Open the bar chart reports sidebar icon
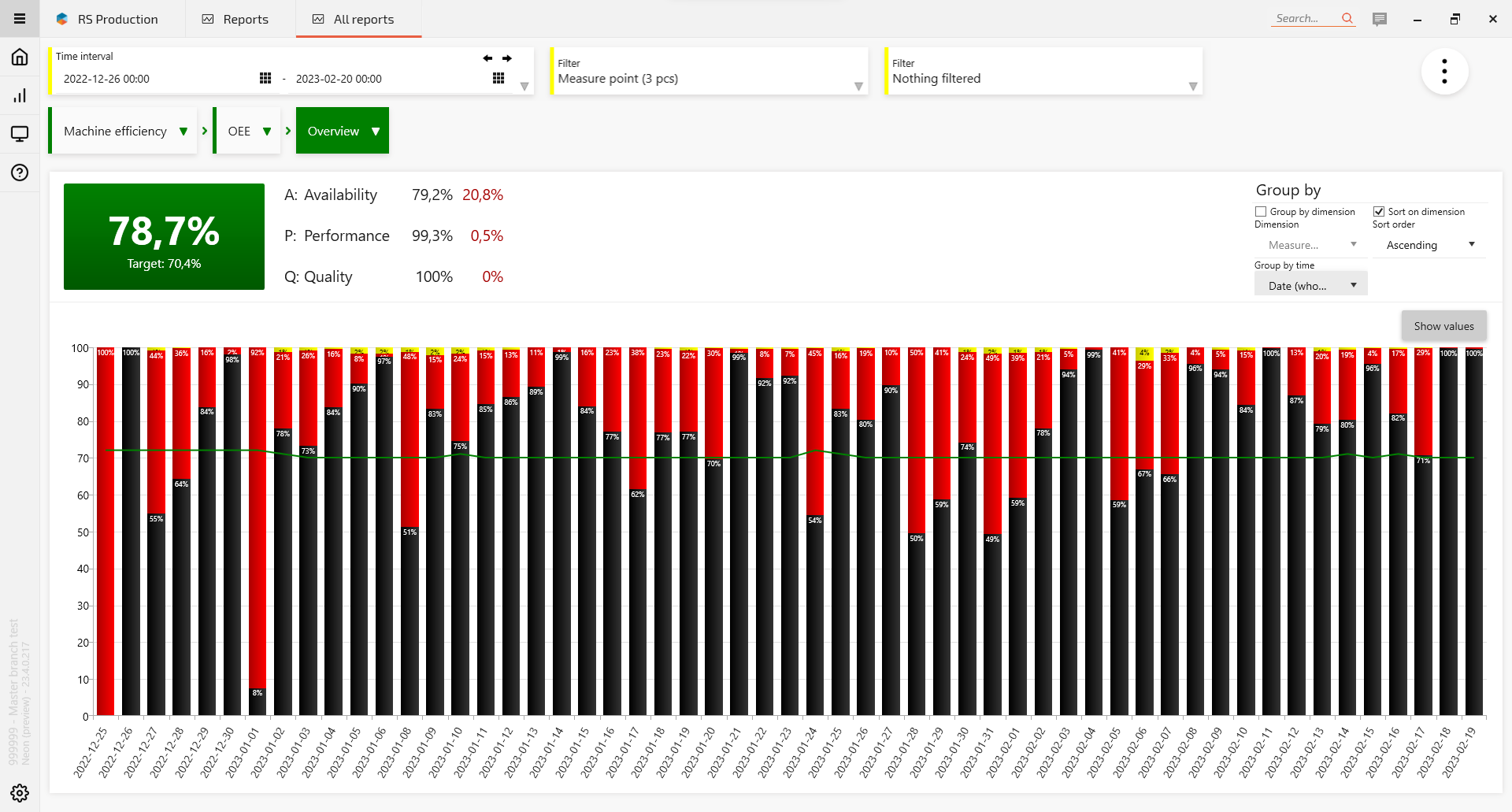The height and width of the screenshot is (812, 1512). (20, 95)
